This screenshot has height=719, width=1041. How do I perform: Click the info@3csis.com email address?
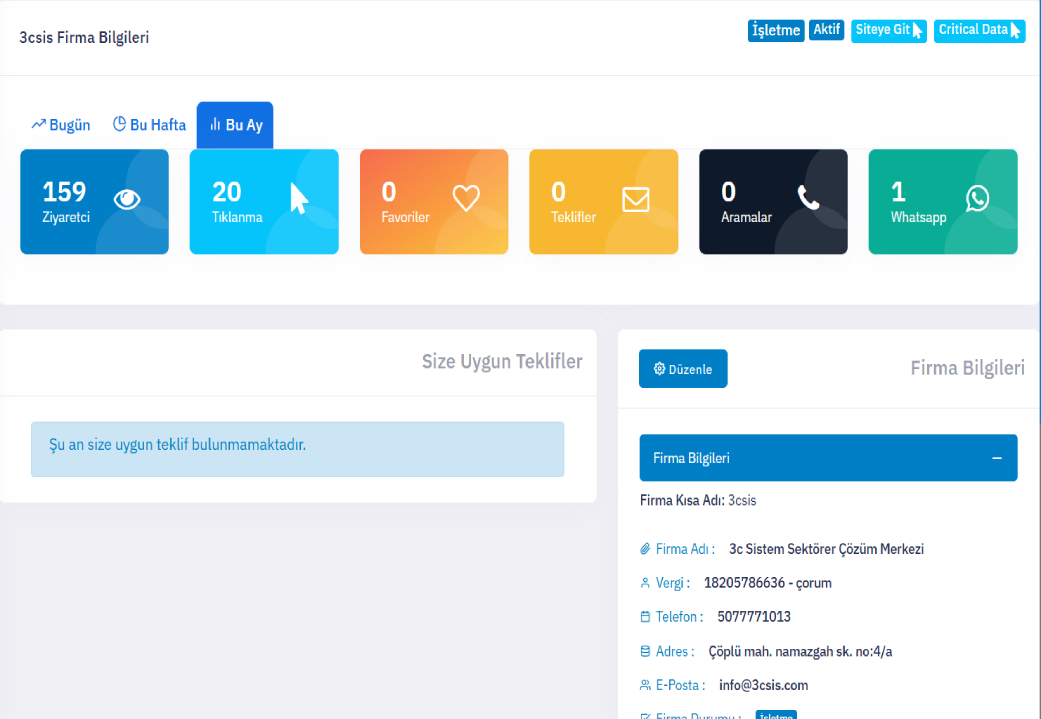pyautogui.click(x=763, y=685)
